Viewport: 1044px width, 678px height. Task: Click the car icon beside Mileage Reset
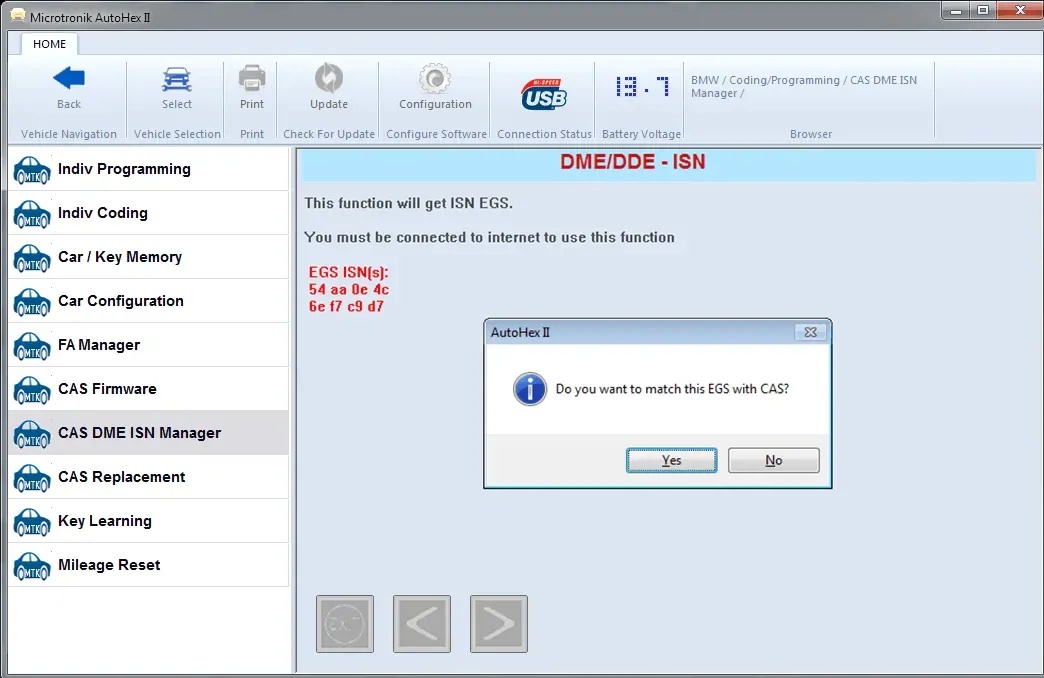(x=32, y=565)
